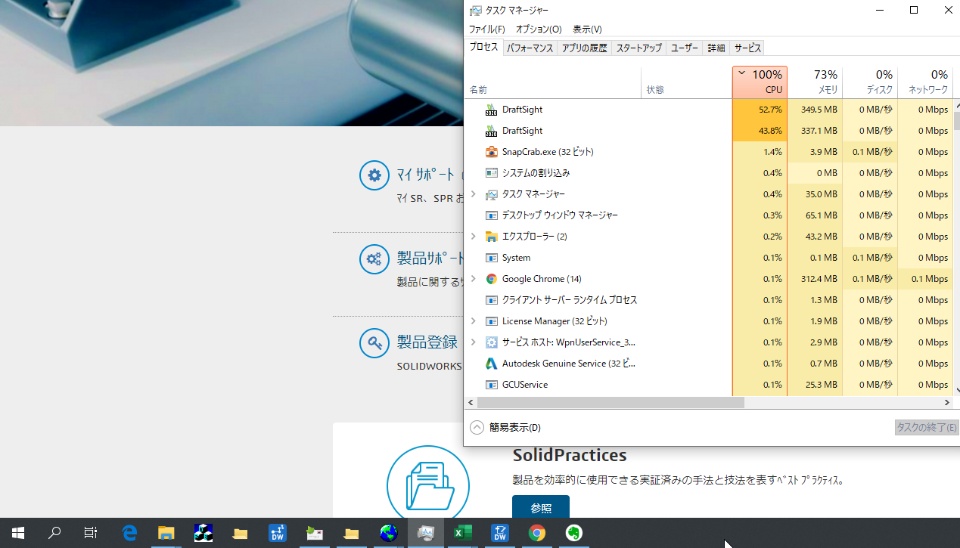Click the GCUService process icon
Image resolution: width=960 pixels, height=548 pixels.
click(x=491, y=385)
